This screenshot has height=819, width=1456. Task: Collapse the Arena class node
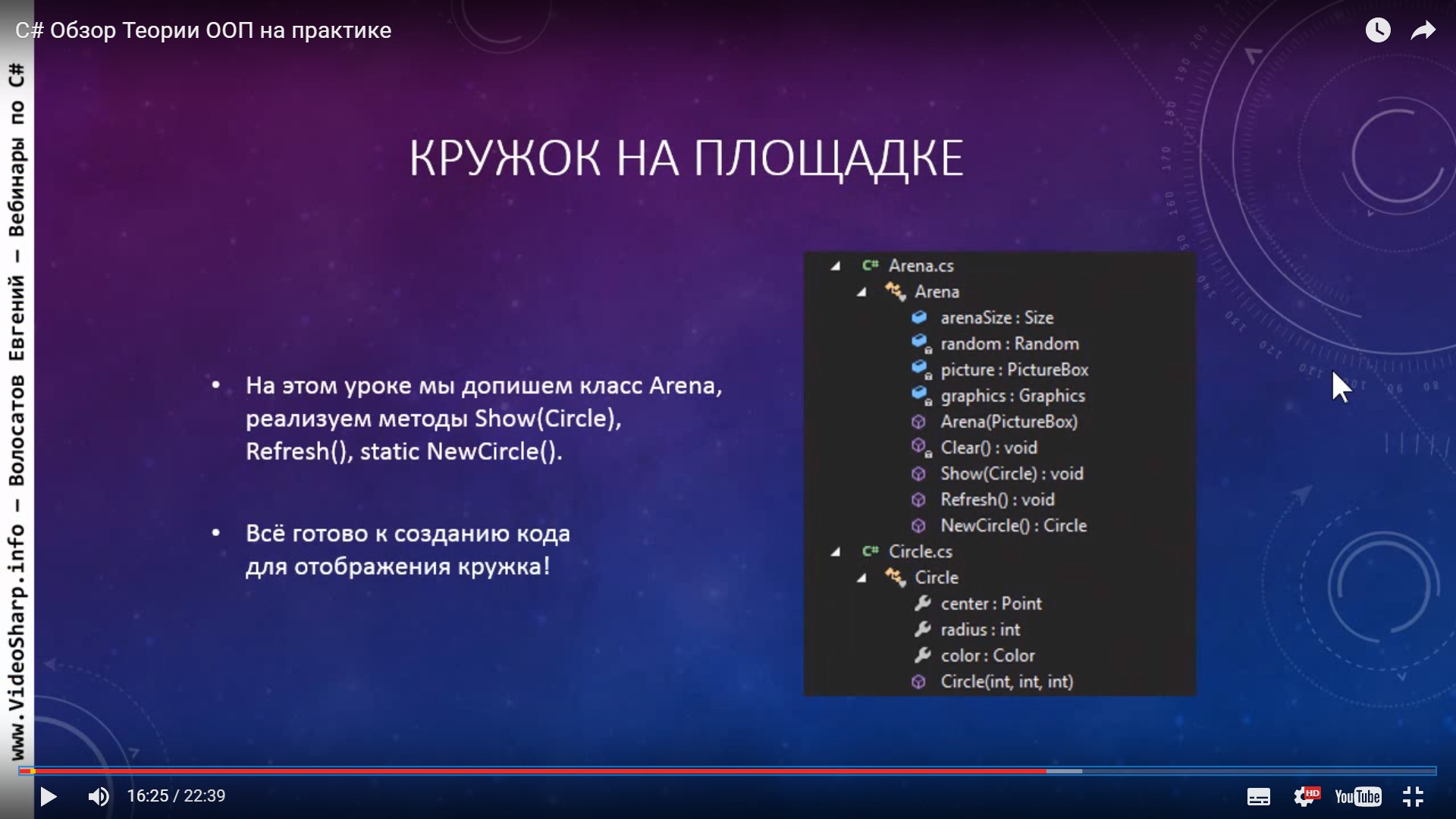point(861,292)
